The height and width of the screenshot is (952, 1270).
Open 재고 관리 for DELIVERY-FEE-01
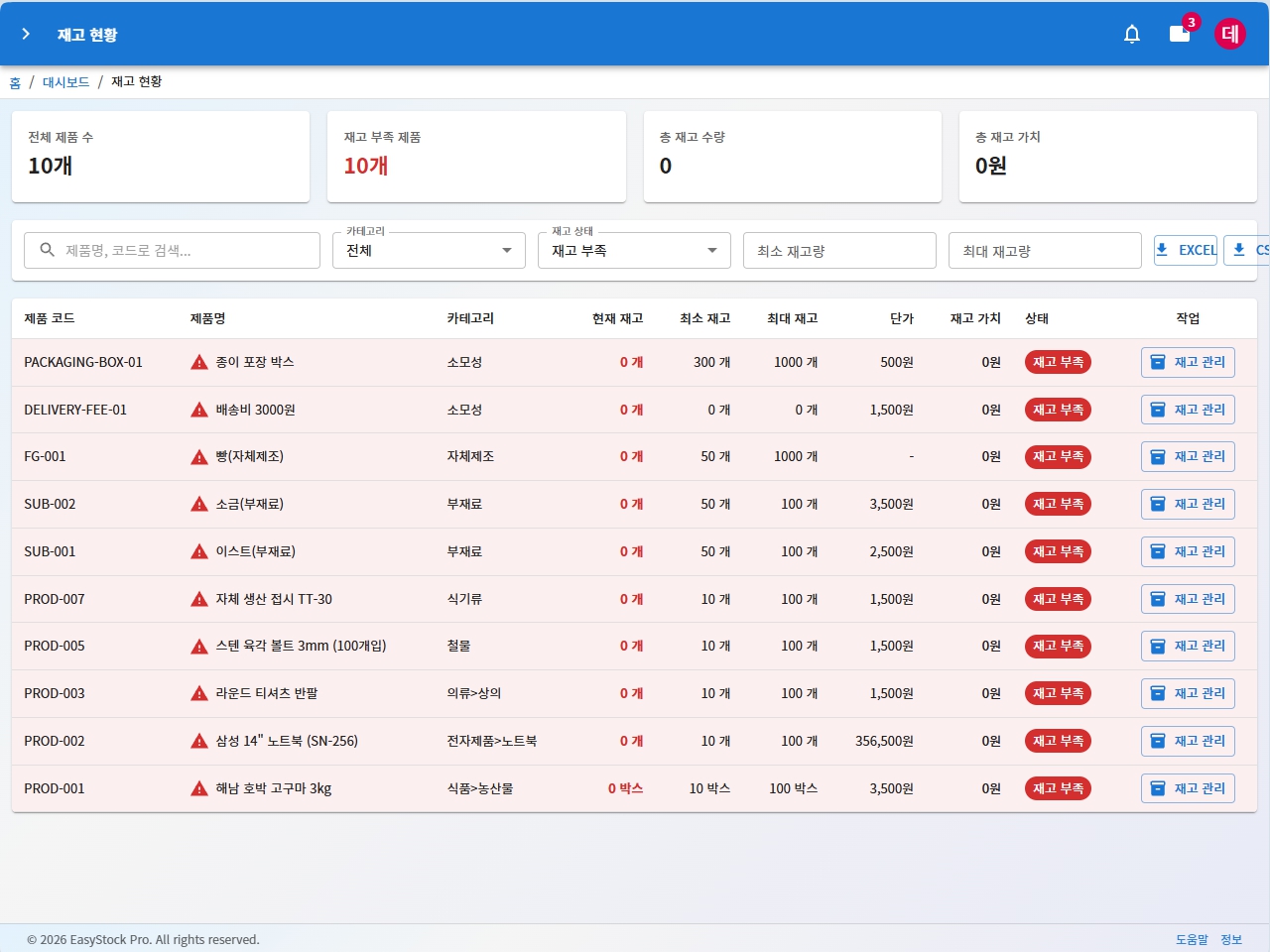pos(1188,410)
